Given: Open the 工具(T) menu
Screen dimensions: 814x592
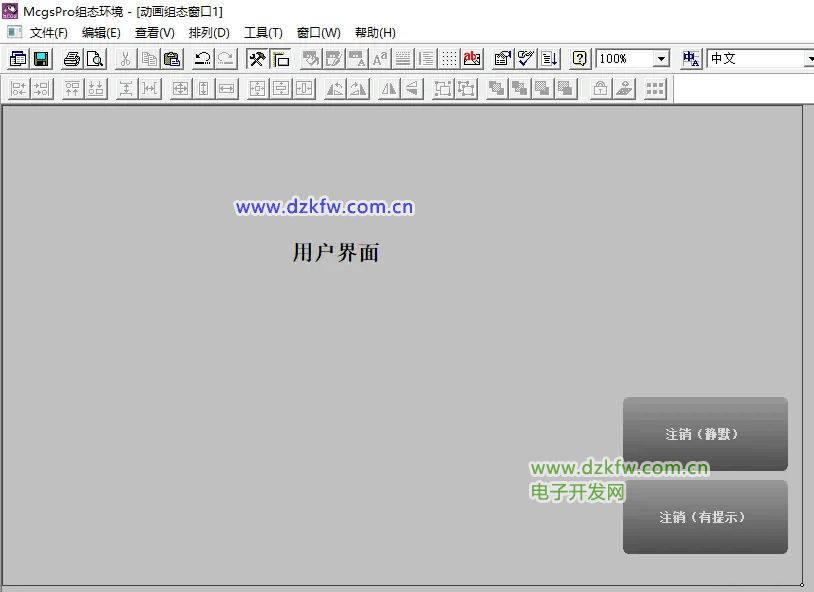Looking at the screenshot, I should pyautogui.click(x=263, y=33).
